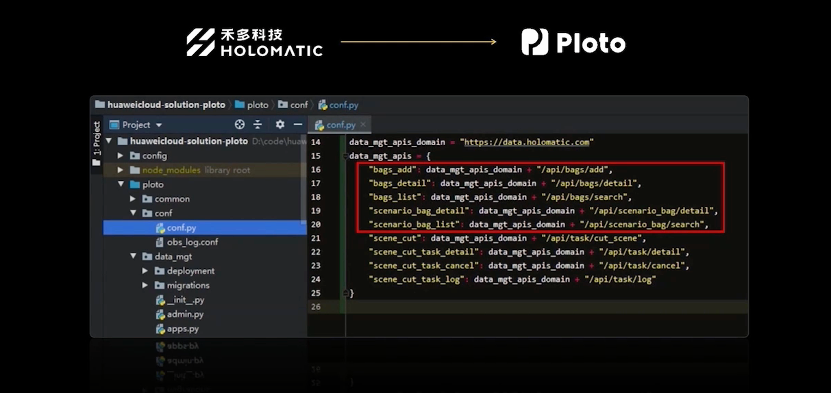Click the fold end marker on line 25

coord(345,293)
